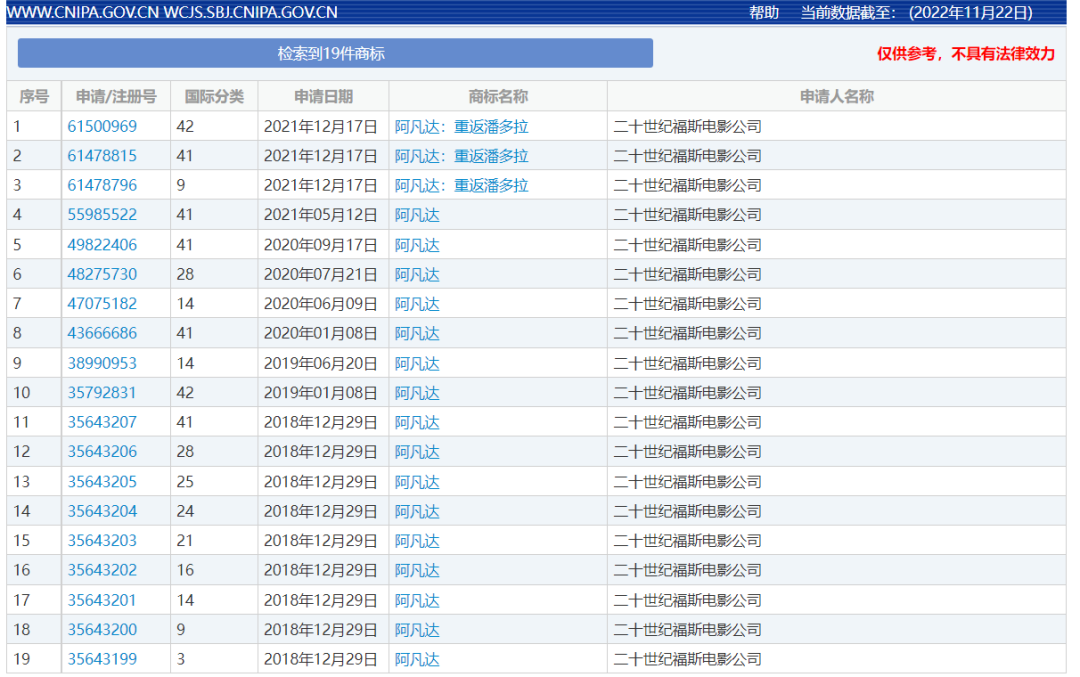Open 阿凡达：重返潘多拉 trademark in row 1
The height and width of the screenshot is (677, 1080).
[461, 127]
